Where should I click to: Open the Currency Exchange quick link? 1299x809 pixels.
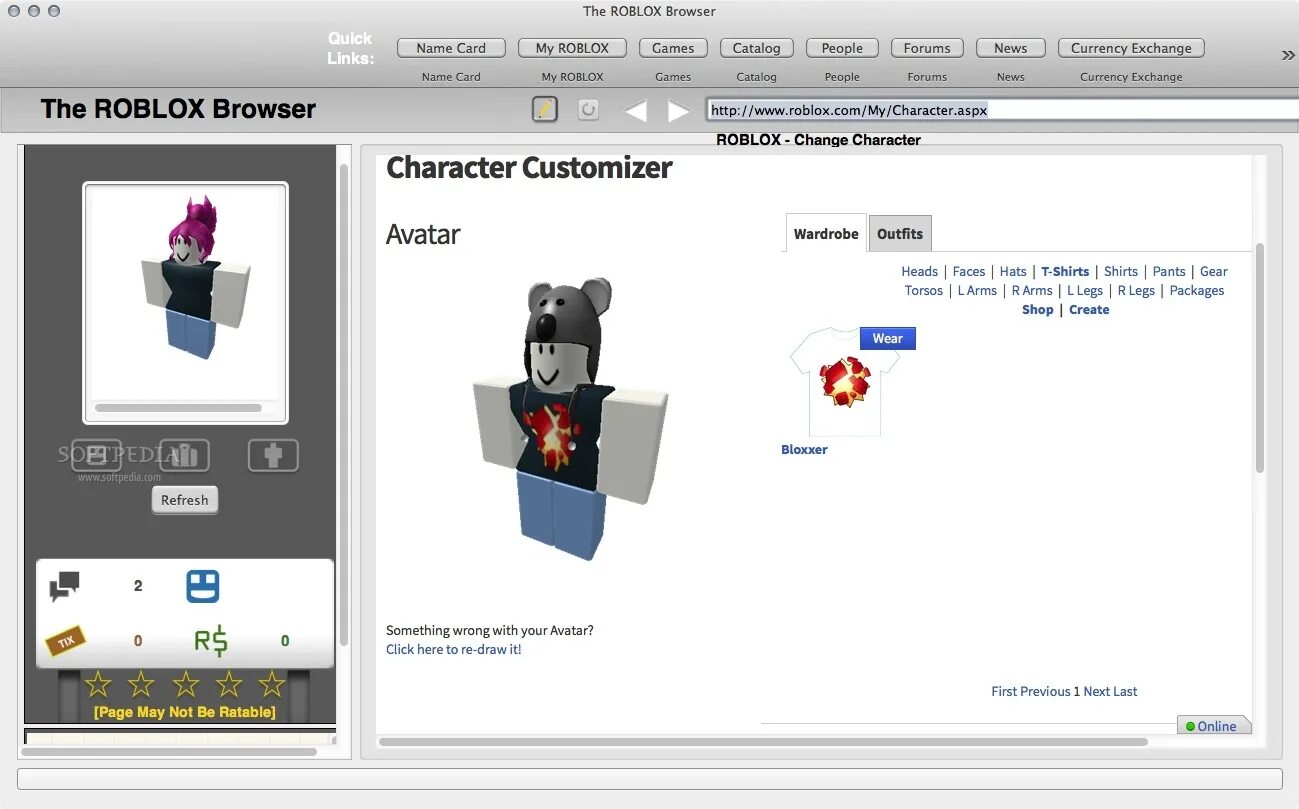click(1131, 48)
